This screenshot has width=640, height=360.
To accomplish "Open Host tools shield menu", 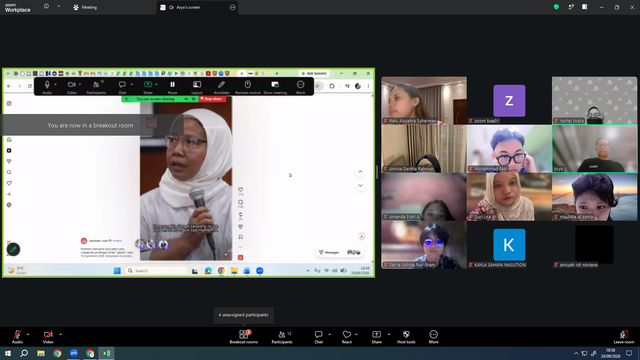I will [406, 337].
